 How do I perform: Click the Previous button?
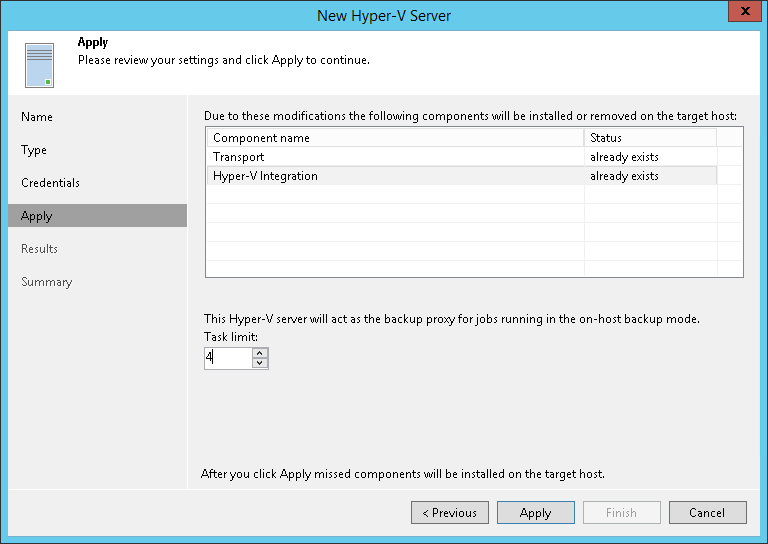click(x=450, y=513)
